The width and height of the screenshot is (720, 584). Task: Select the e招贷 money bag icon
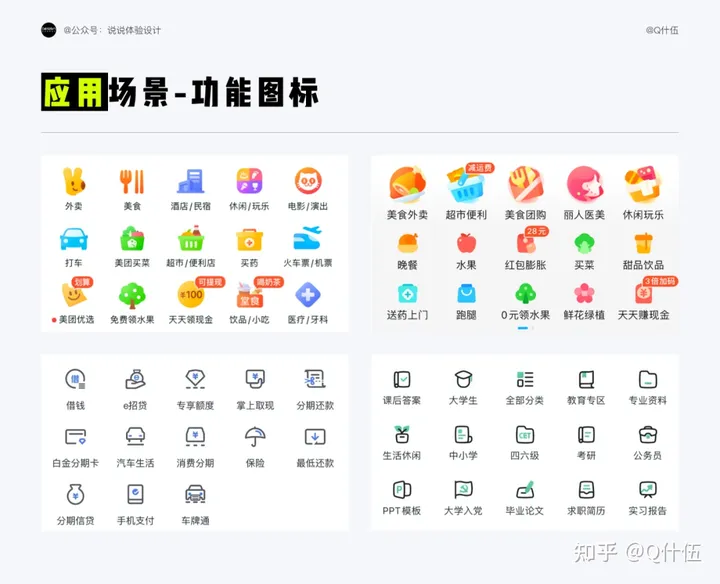tap(135, 379)
